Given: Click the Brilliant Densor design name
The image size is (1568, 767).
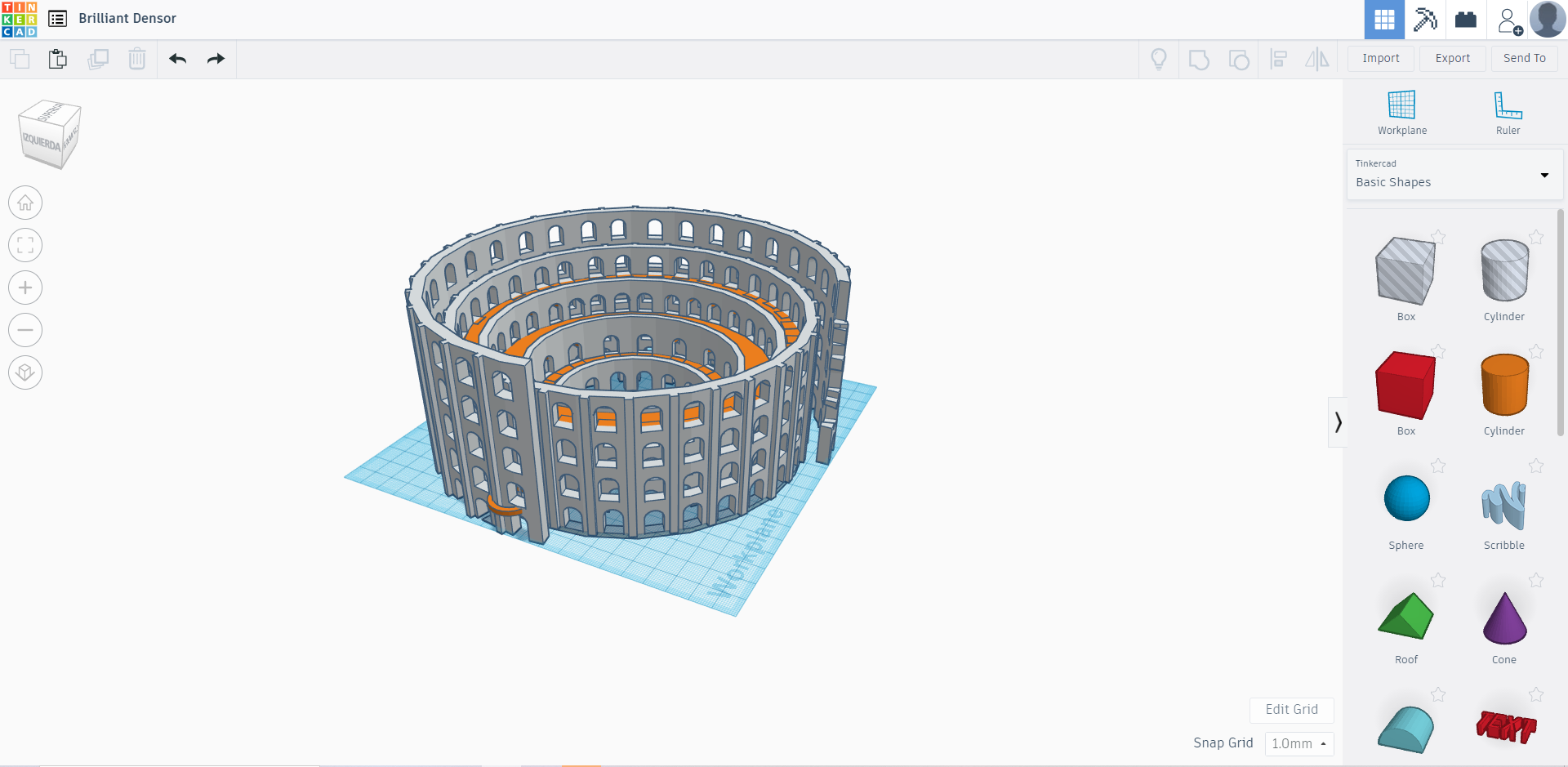Looking at the screenshot, I should click(x=127, y=19).
